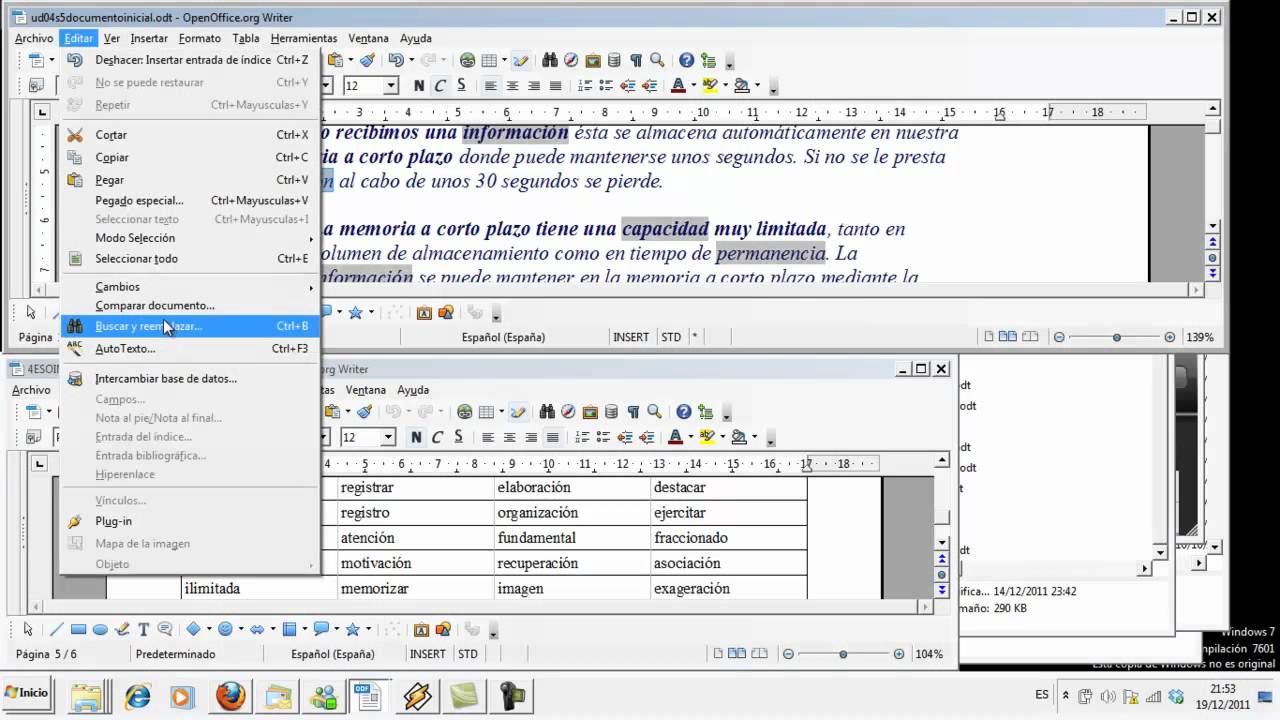Open Firefox from the taskbar
1280x720 pixels.
[x=230, y=695]
